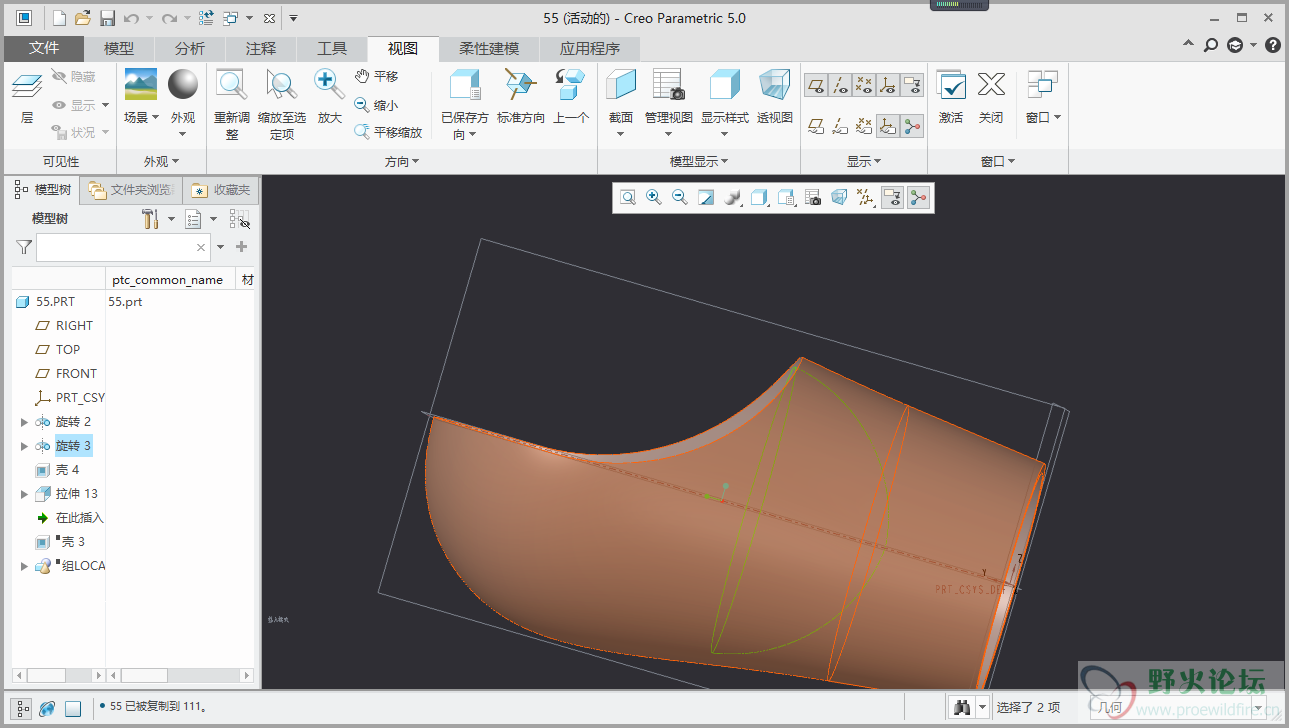1289x728 pixels.
Task: Expand the 旋转 2 tree node
Action: coord(25,422)
